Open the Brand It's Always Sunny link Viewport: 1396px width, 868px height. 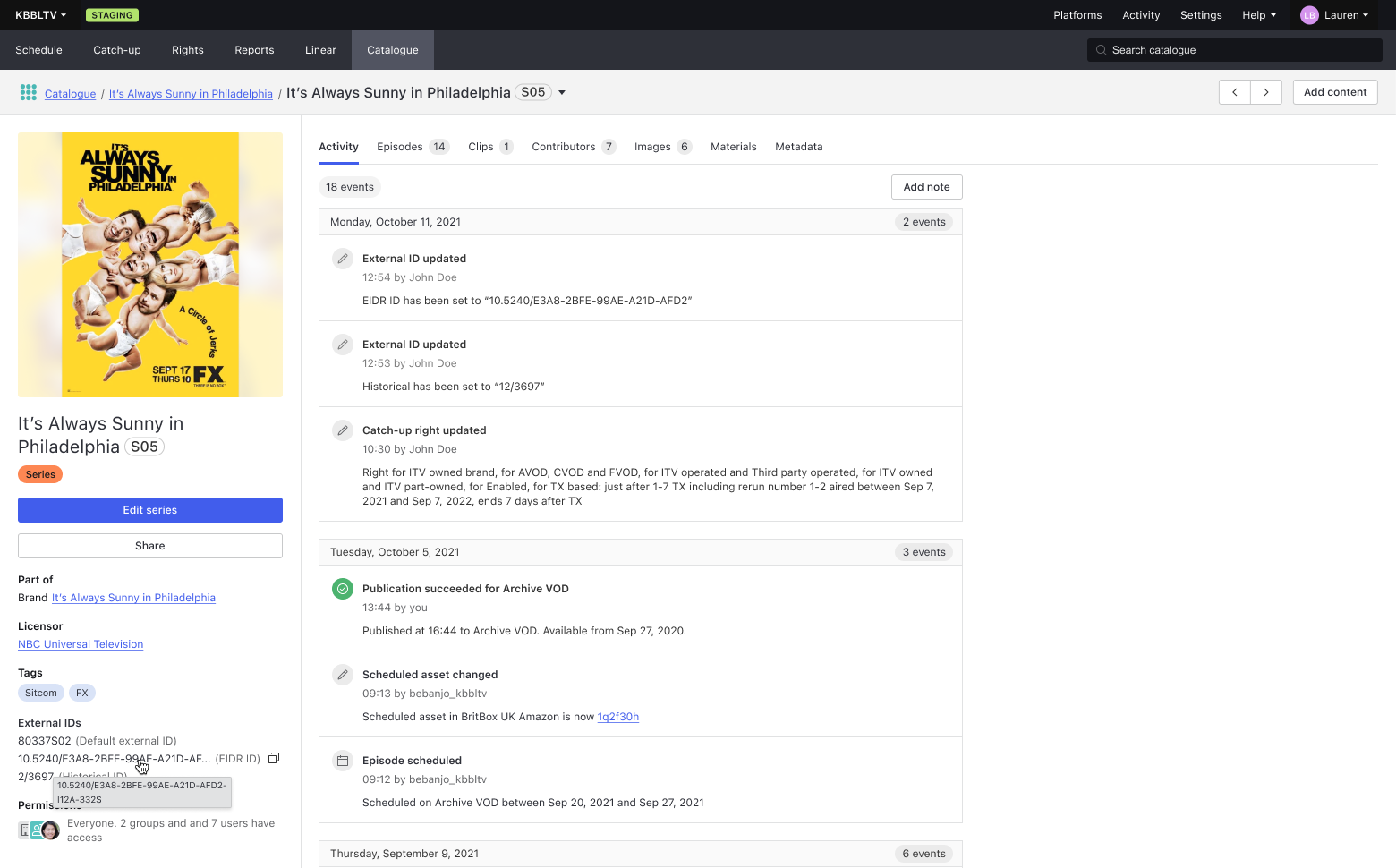coord(133,598)
